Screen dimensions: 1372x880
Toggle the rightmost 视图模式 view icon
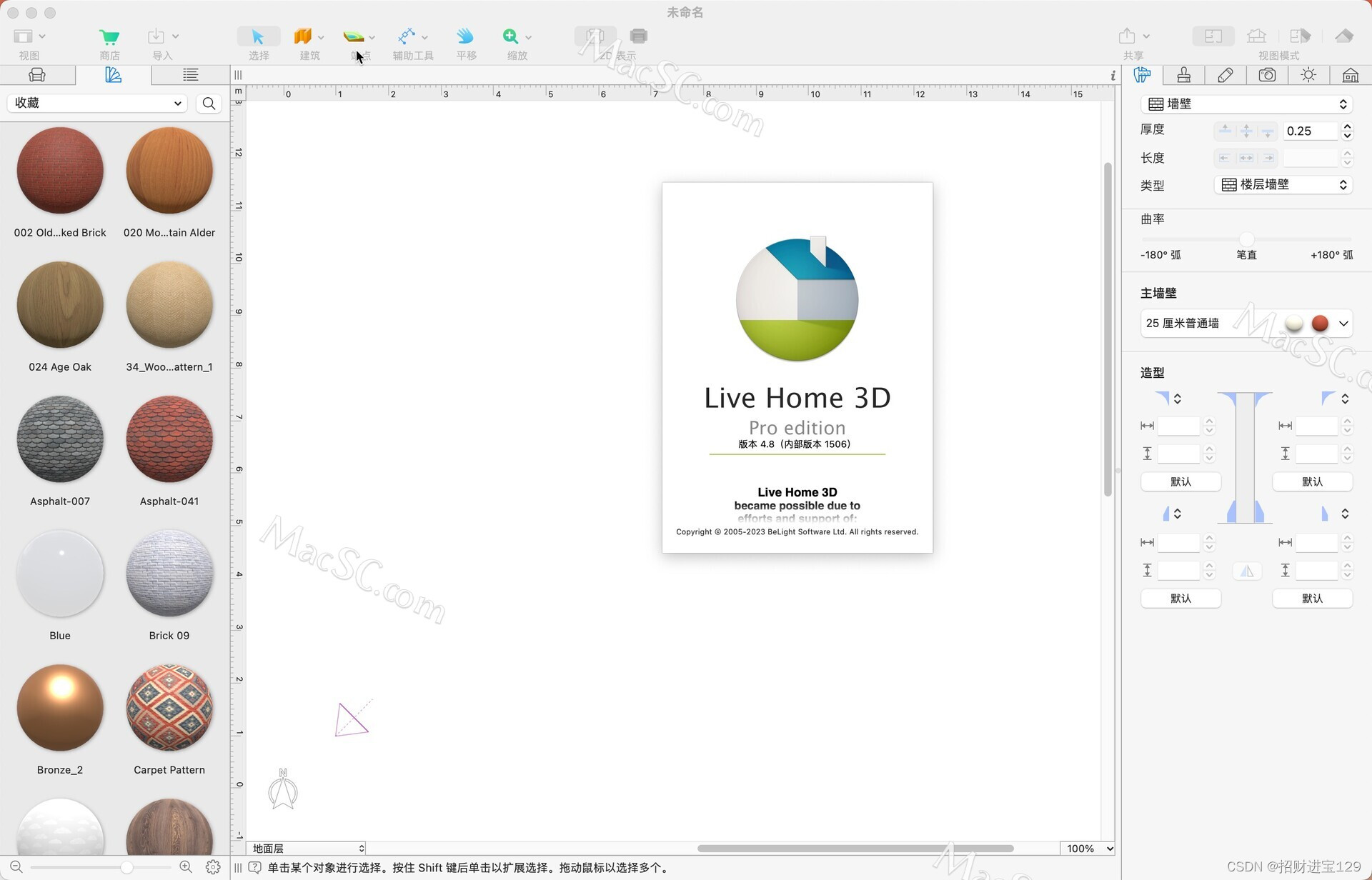click(x=1344, y=36)
